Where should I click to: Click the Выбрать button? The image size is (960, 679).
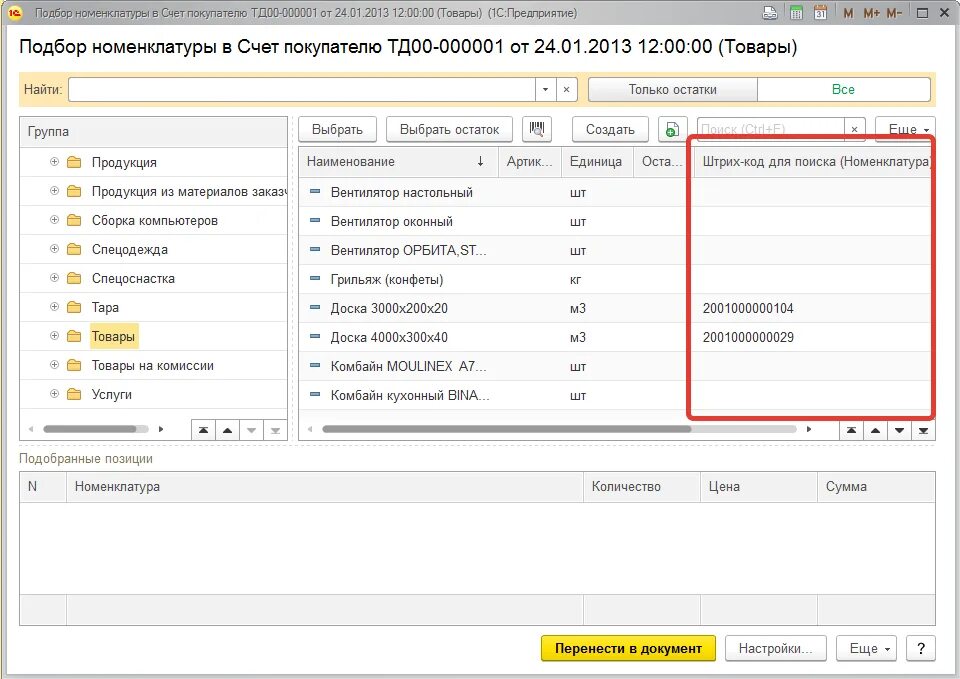point(337,129)
